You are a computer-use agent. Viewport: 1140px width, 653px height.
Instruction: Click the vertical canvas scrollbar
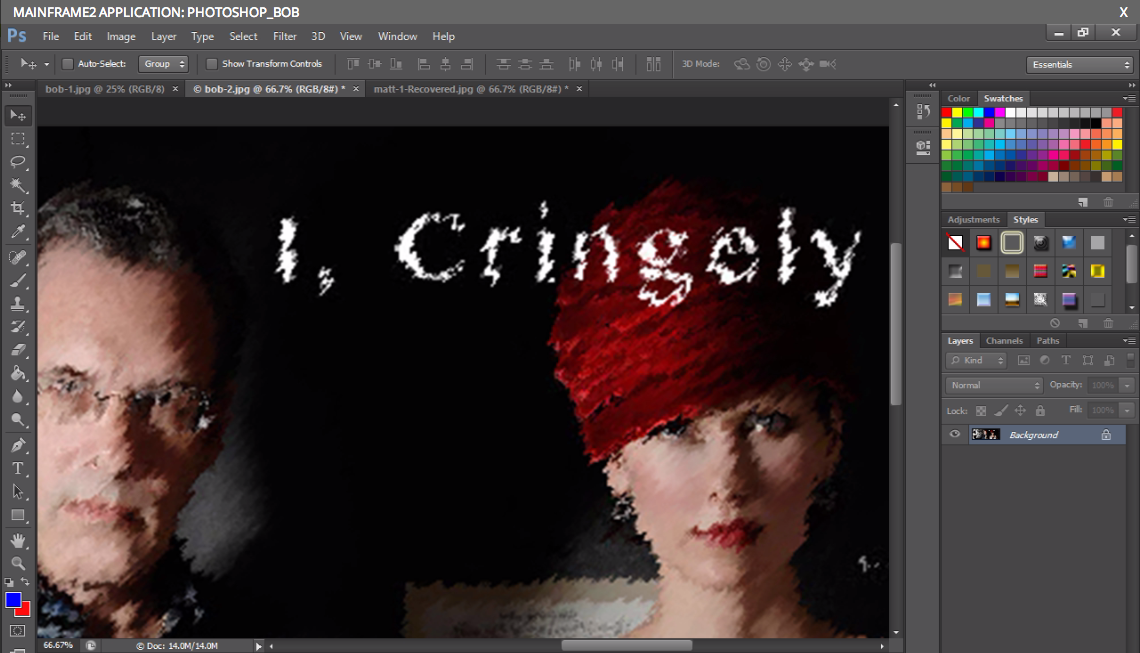click(896, 324)
